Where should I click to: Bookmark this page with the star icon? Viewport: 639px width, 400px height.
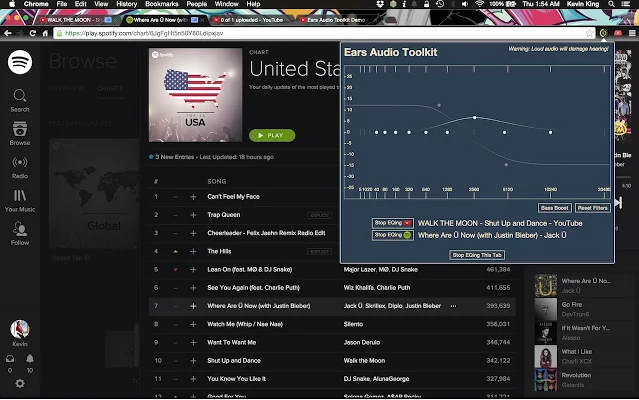coord(589,33)
